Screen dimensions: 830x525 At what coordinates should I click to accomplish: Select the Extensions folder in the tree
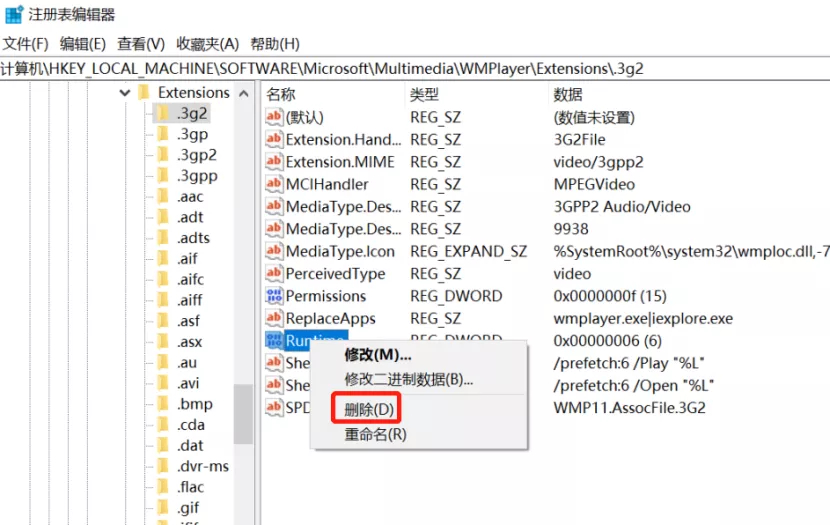(x=194, y=93)
